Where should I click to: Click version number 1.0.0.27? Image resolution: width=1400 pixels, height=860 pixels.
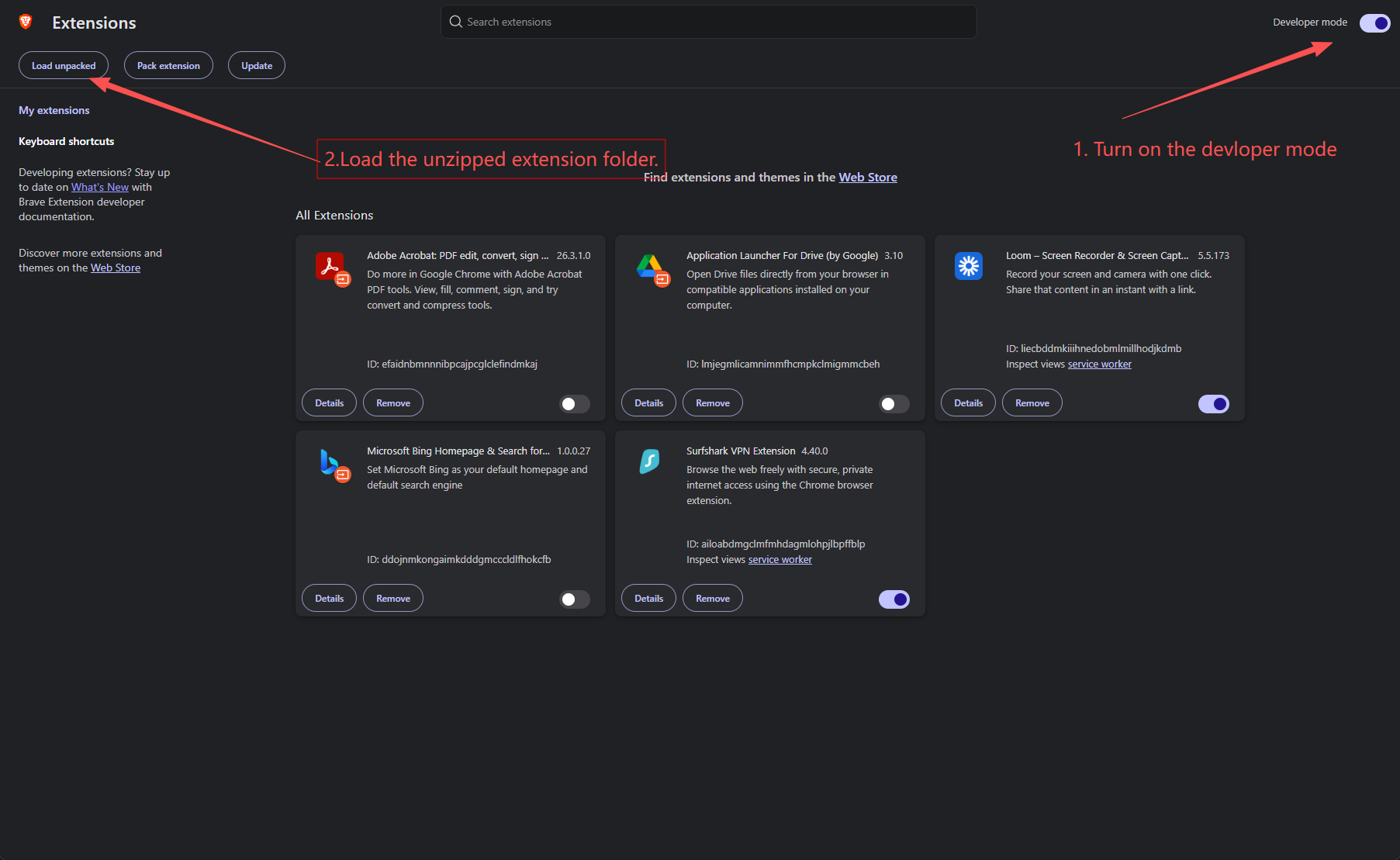pos(574,451)
